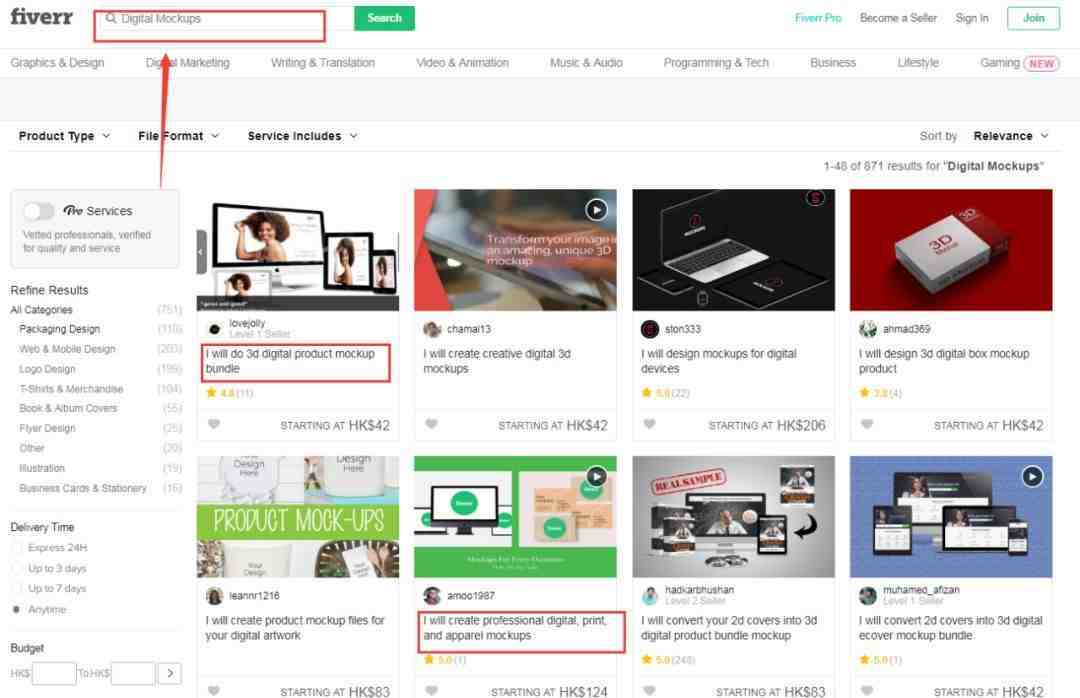The width and height of the screenshot is (1080, 698).
Task: Click the Fiverr logo
Action: [x=42, y=17]
